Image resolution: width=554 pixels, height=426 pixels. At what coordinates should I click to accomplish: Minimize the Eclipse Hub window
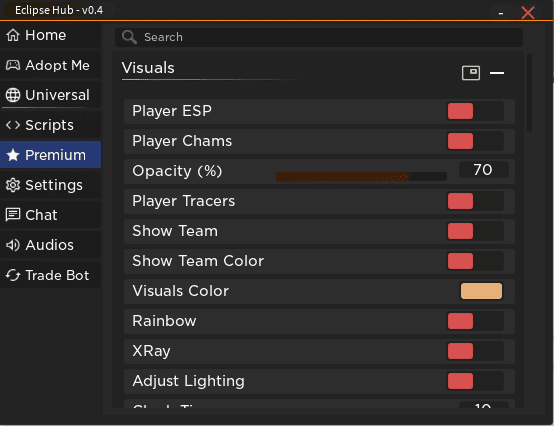[x=501, y=13]
